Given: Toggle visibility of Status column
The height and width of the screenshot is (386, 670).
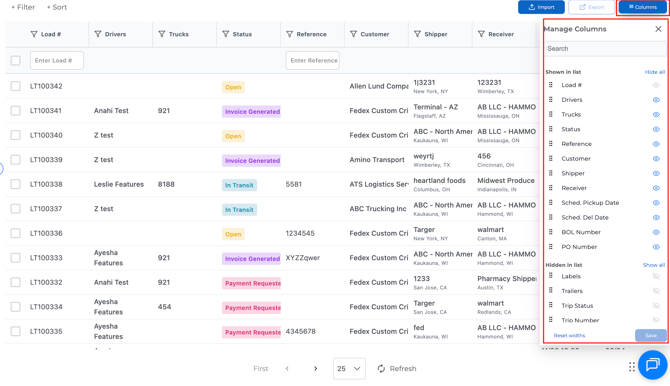Looking at the screenshot, I should point(656,130).
